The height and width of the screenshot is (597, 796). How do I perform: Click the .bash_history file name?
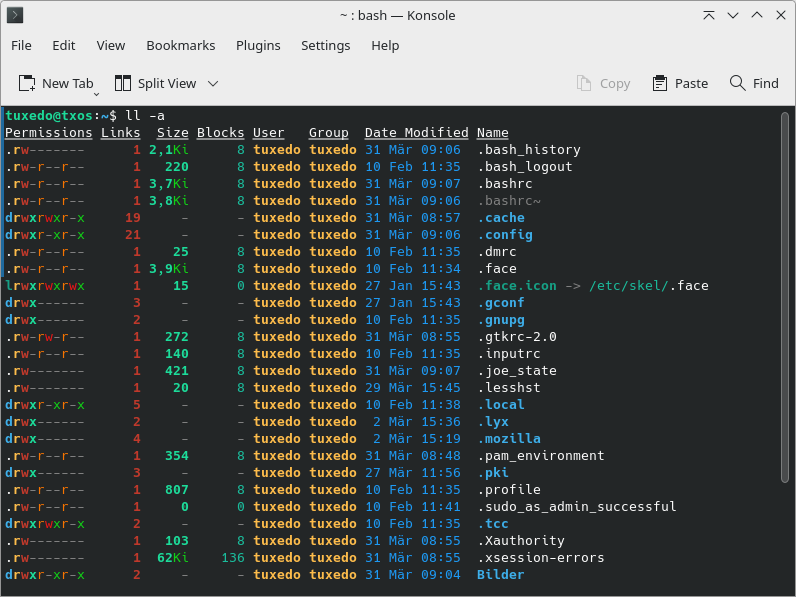tap(528, 150)
